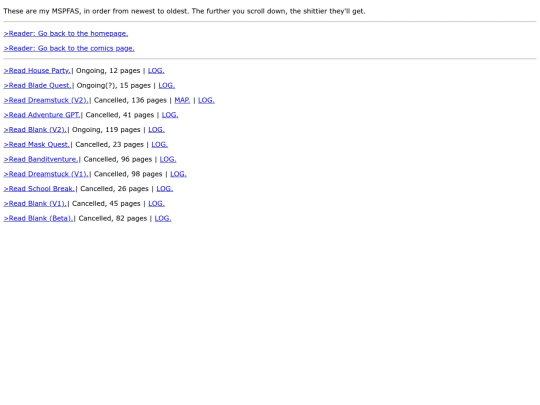Open Read Blank (V2) link
Screen dimensions: 540x405
(x=35, y=130)
